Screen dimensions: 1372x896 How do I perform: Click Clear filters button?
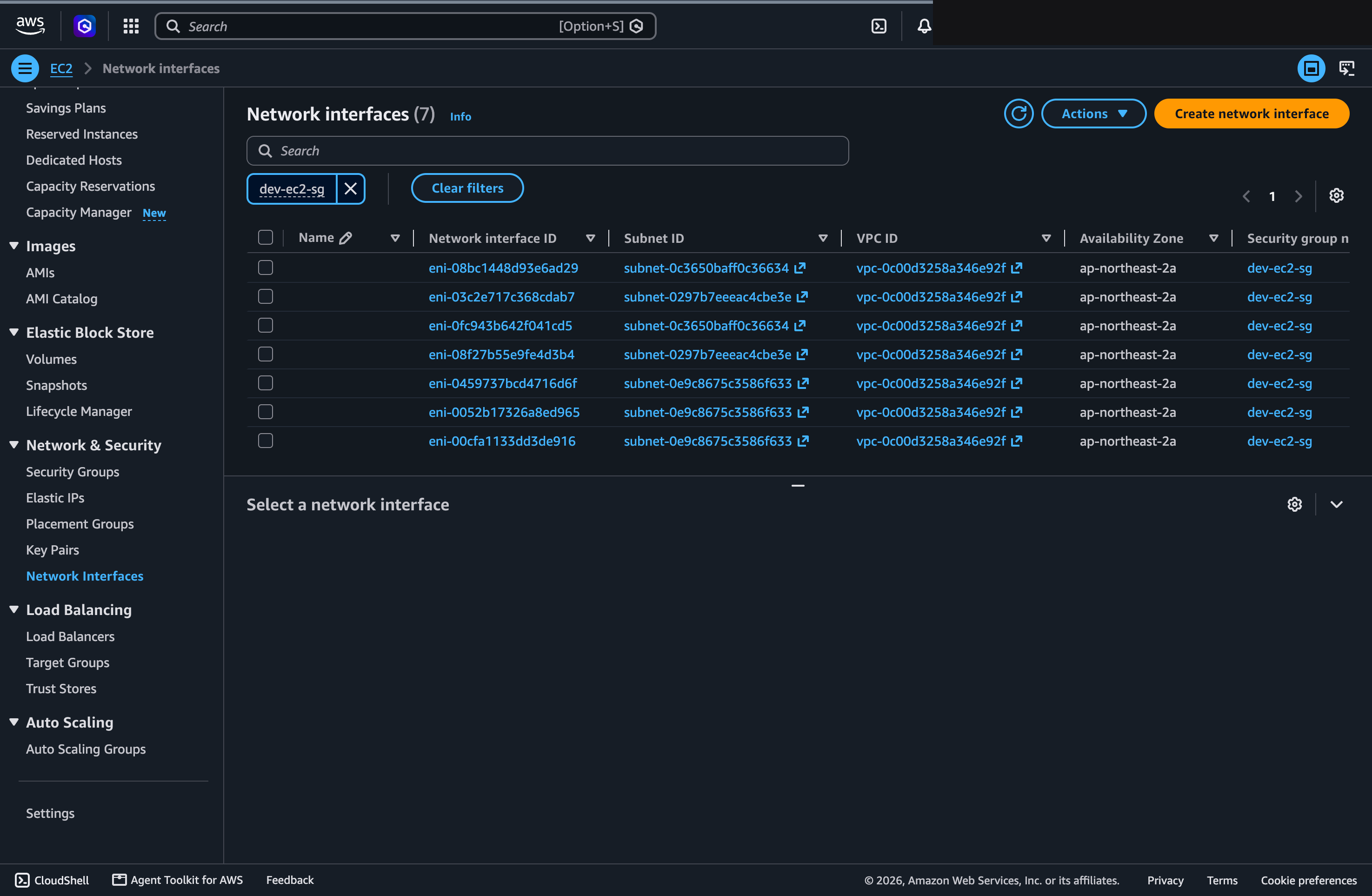[x=467, y=188]
